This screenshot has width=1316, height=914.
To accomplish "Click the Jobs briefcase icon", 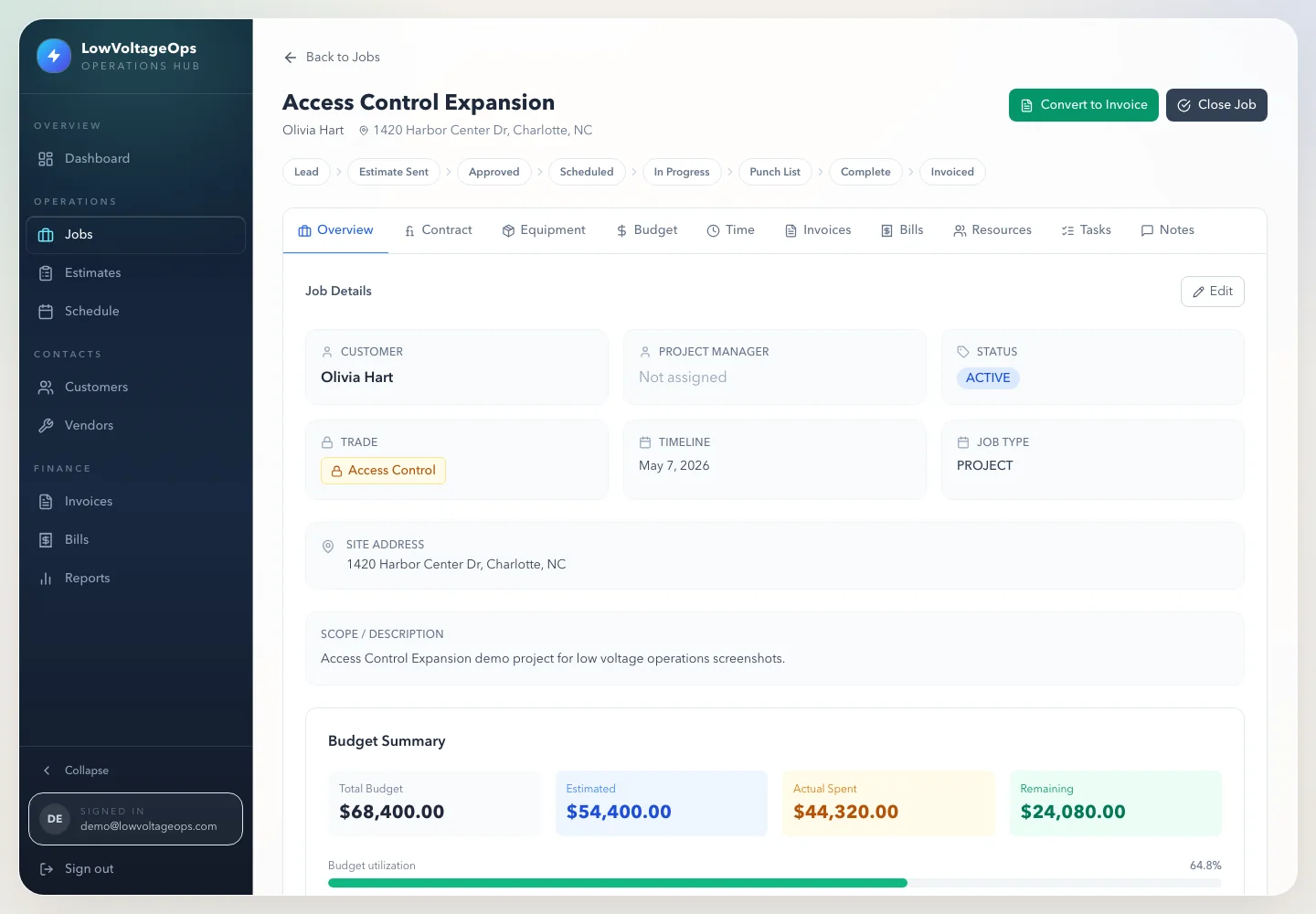I will [46, 235].
